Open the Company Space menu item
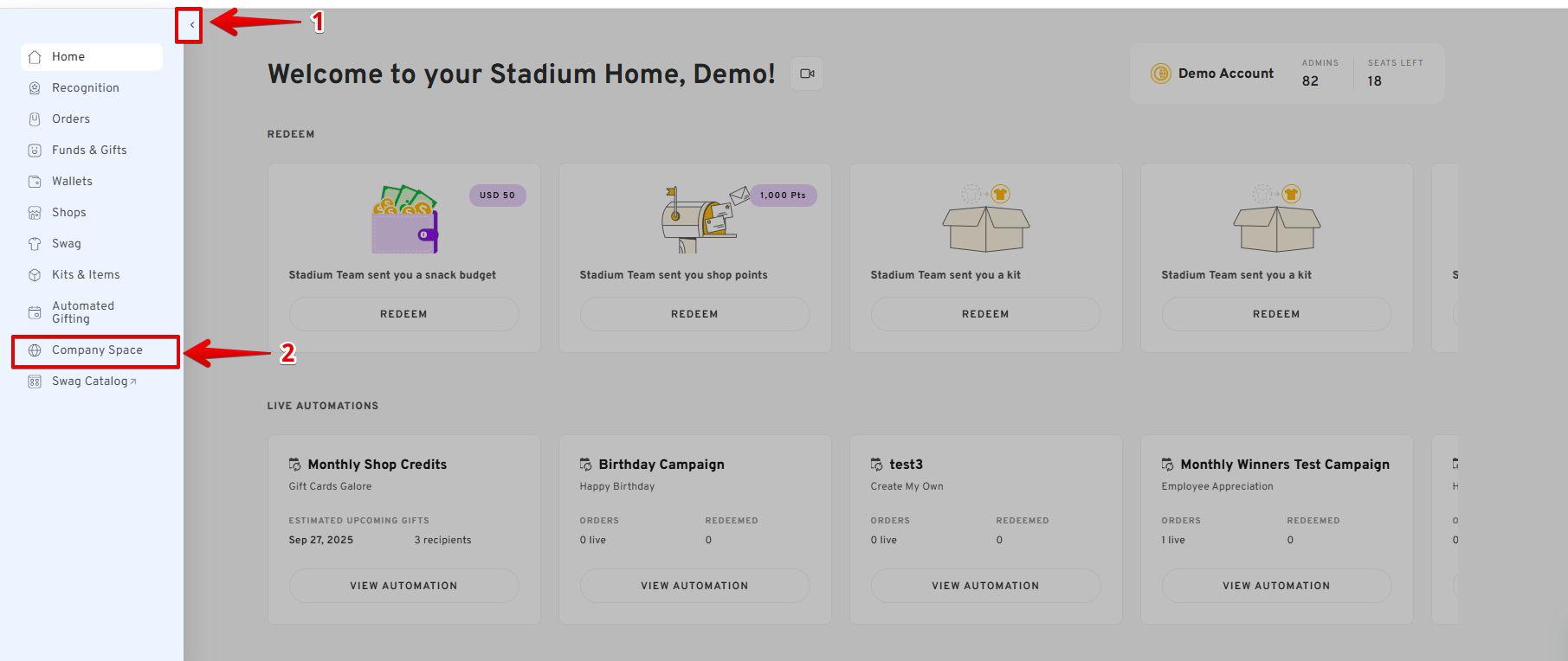Viewport: 1568px width, 661px height. (96, 350)
